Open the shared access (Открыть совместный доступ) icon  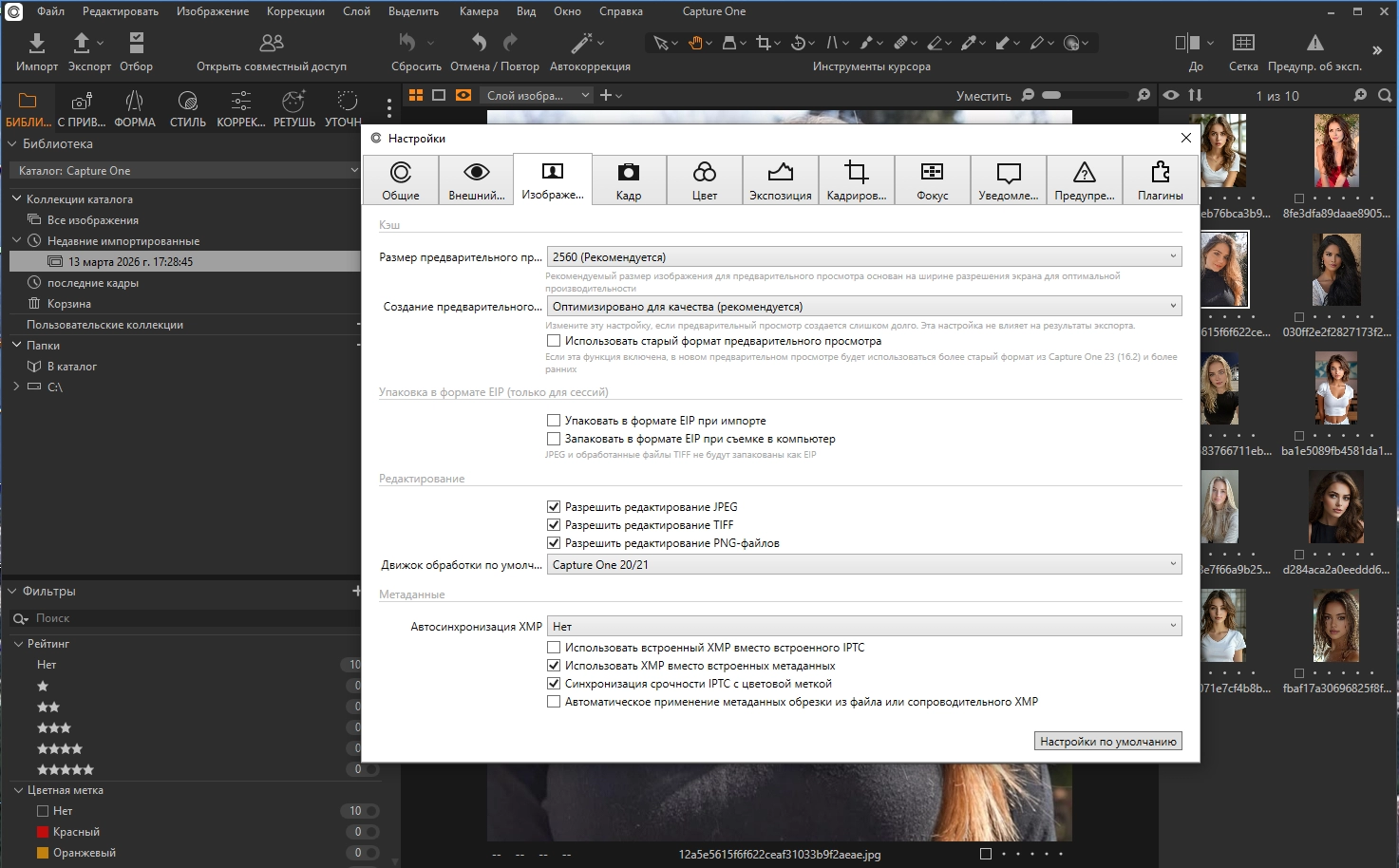tap(271, 43)
